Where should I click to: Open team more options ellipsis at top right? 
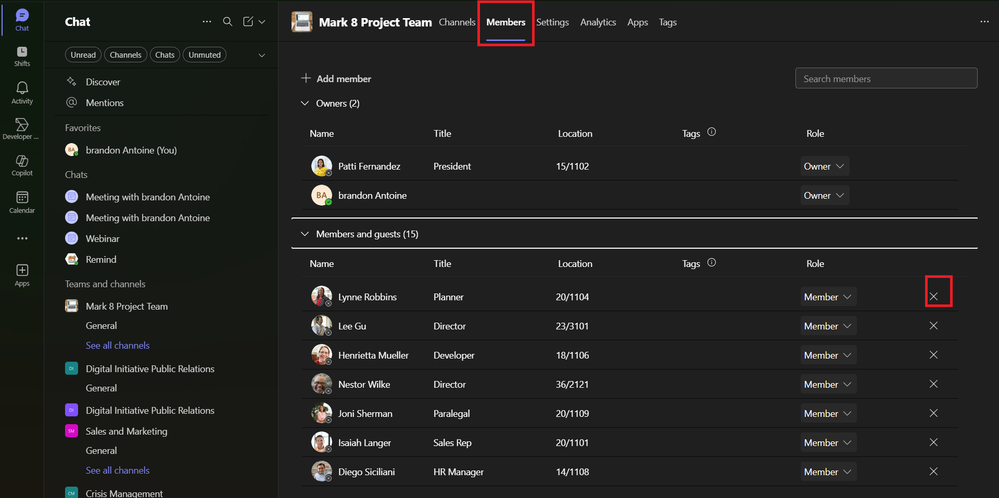[984, 22]
